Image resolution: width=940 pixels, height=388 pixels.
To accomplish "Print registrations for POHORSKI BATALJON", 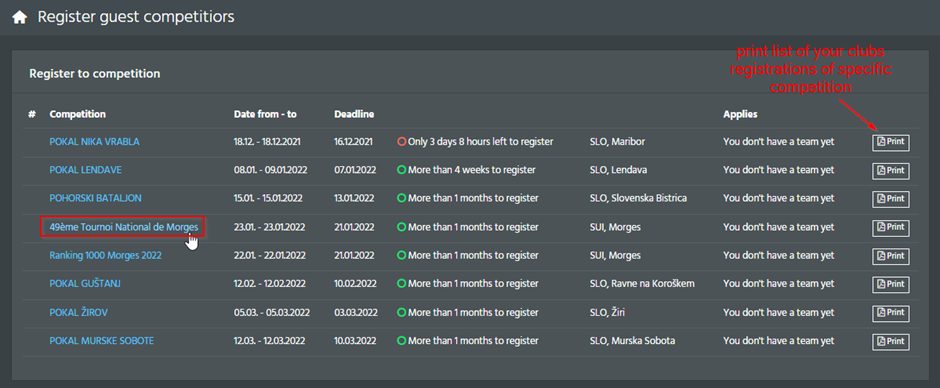I will click(x=891, y=199).
